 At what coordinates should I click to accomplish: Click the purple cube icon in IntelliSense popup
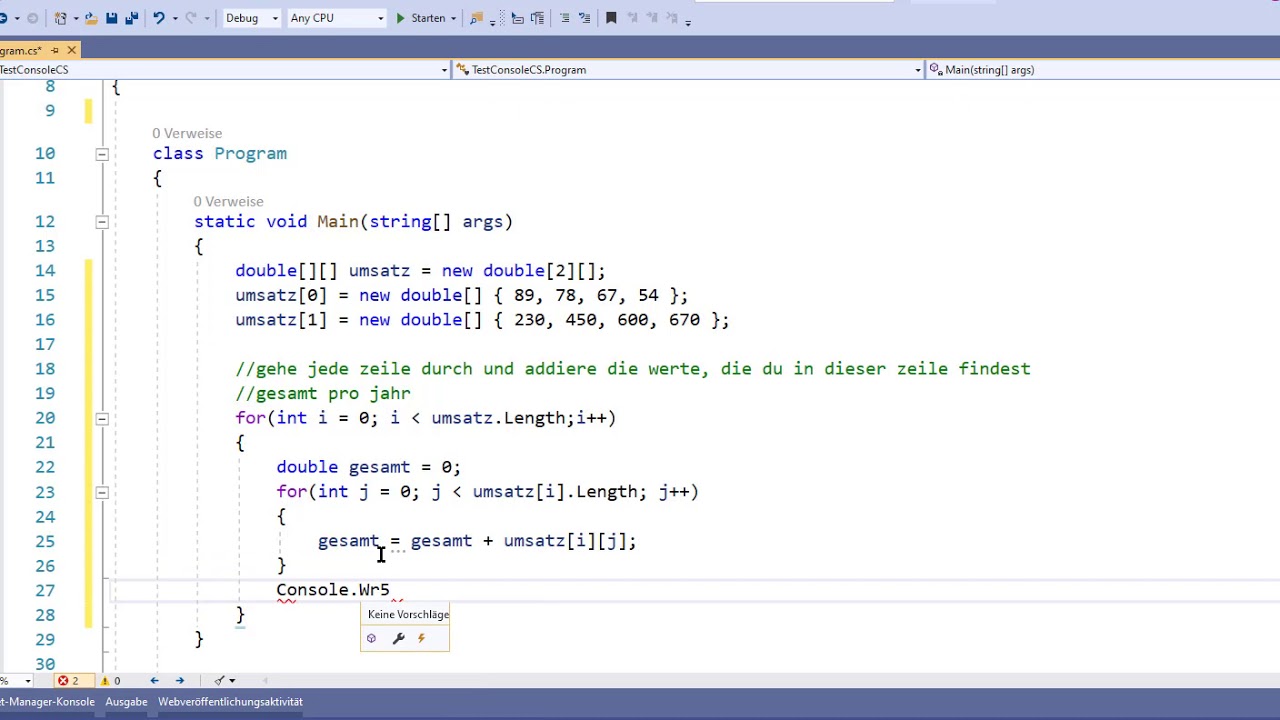371,638
